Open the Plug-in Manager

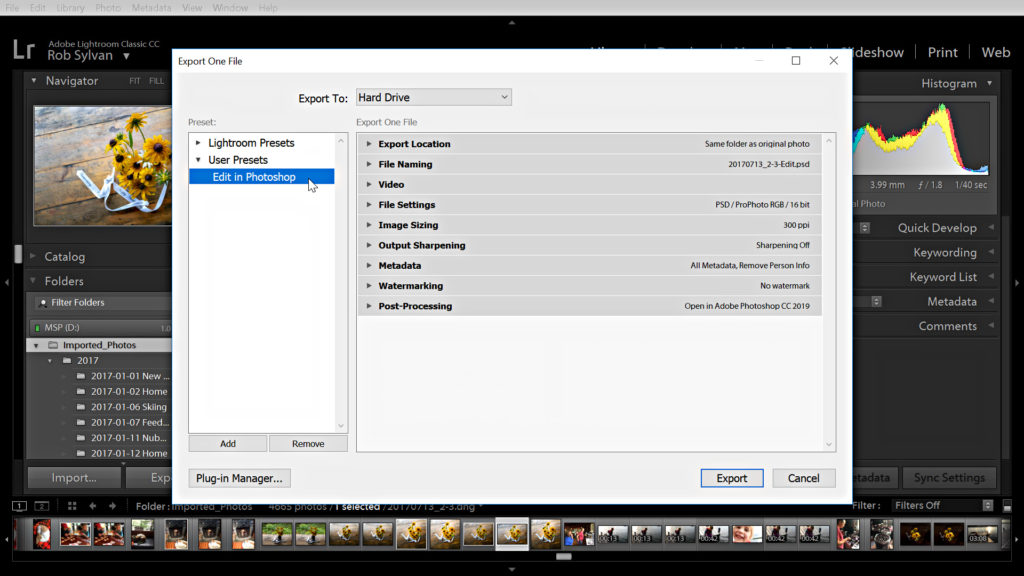coord(239,478)
